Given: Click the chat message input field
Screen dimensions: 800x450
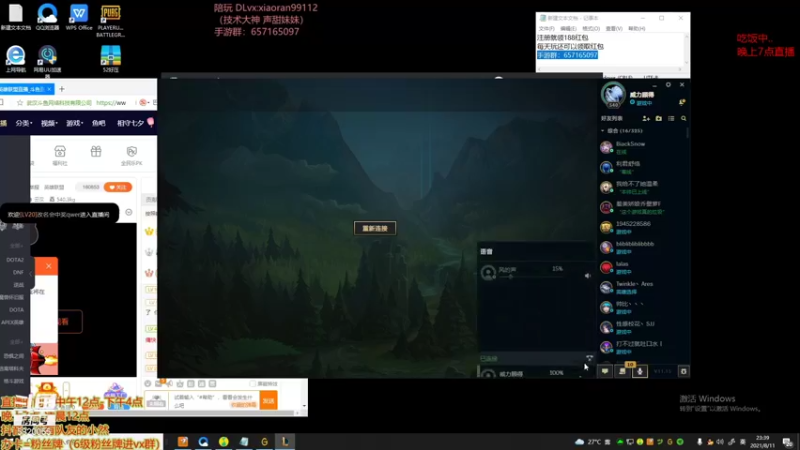Looking at the screenshot, I should click(x=214, y=401).
